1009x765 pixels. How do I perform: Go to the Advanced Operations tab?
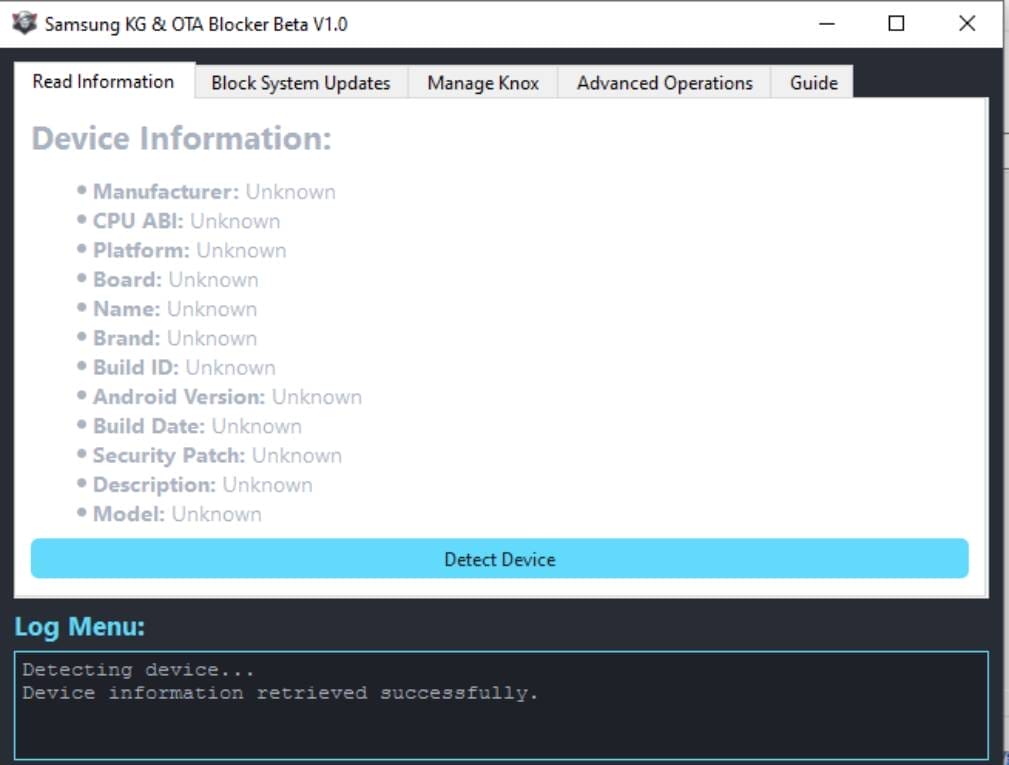pyautogui.click(x=665, y=83)
